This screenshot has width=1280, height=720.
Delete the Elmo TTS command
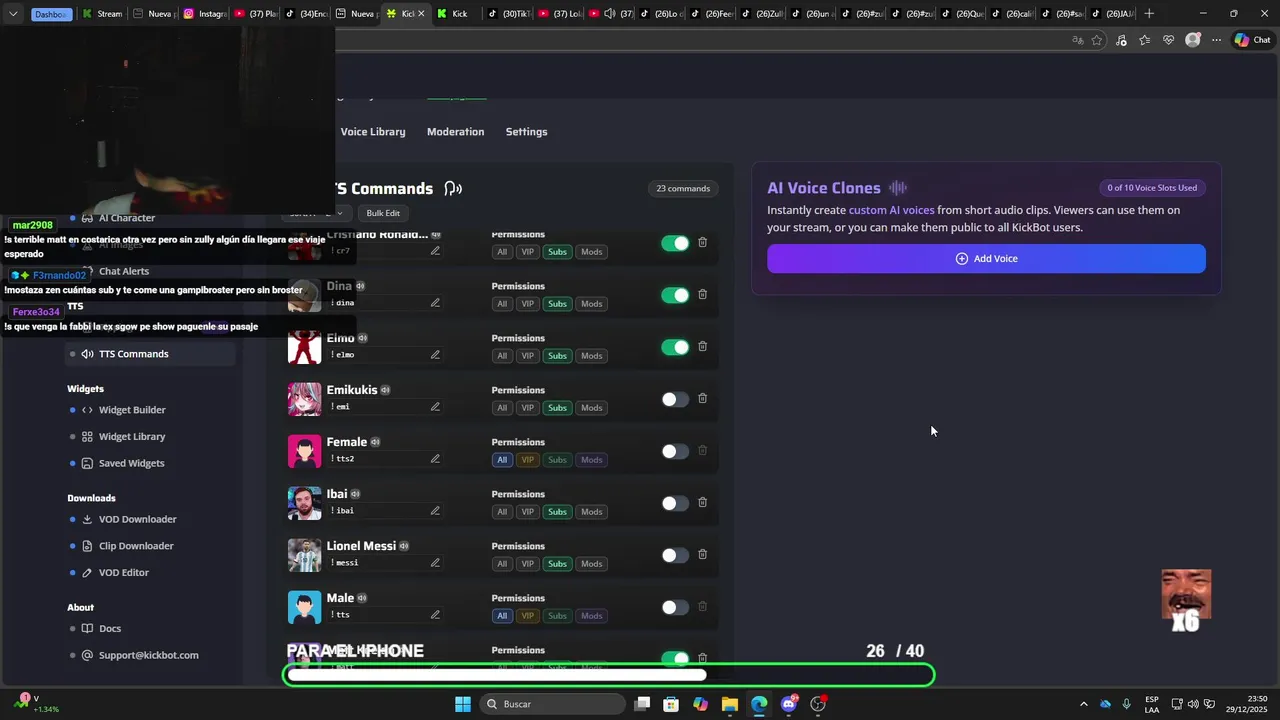coord(702,346)
